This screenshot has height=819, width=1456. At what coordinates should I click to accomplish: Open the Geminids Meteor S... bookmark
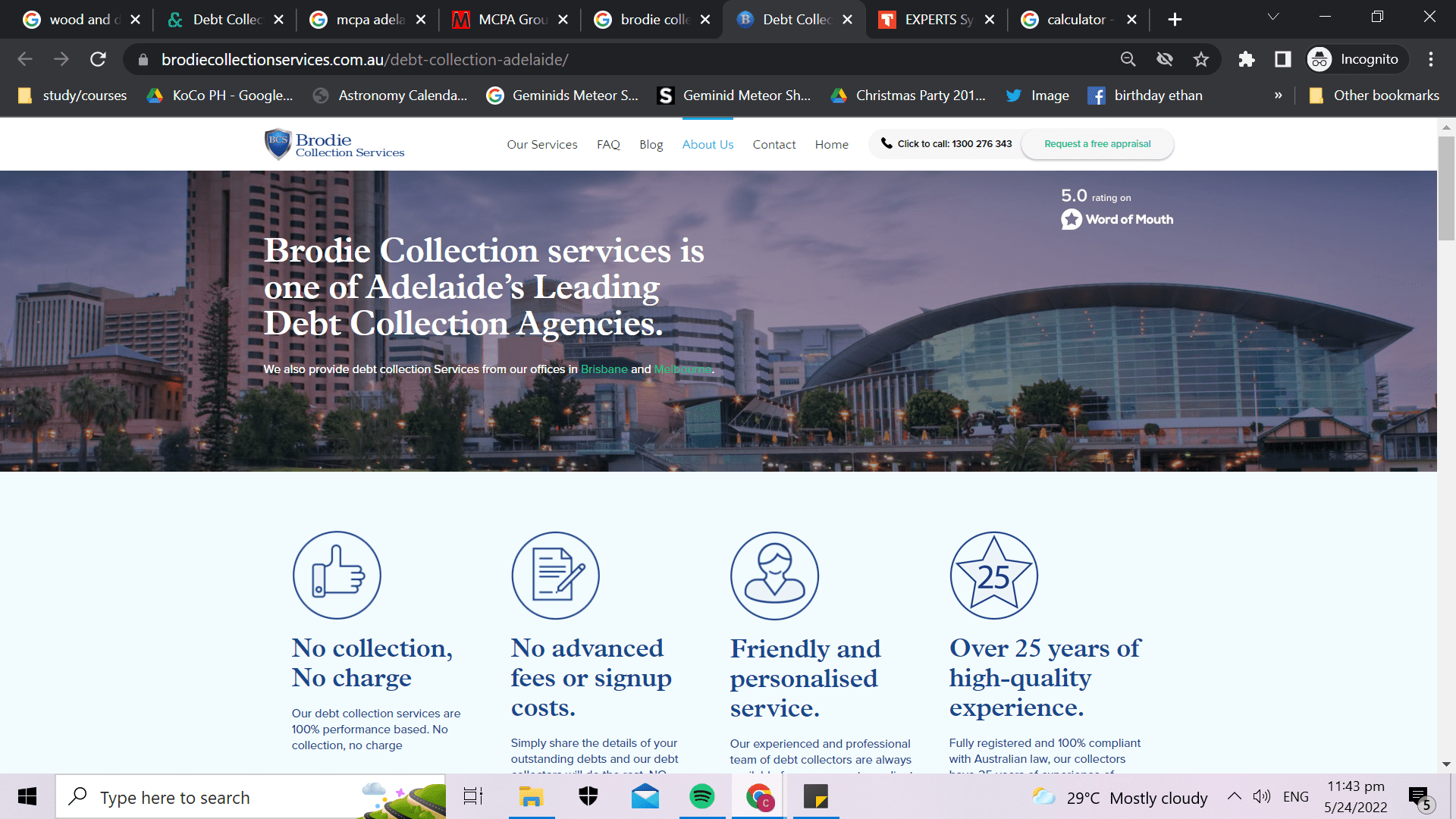[562, 96]
